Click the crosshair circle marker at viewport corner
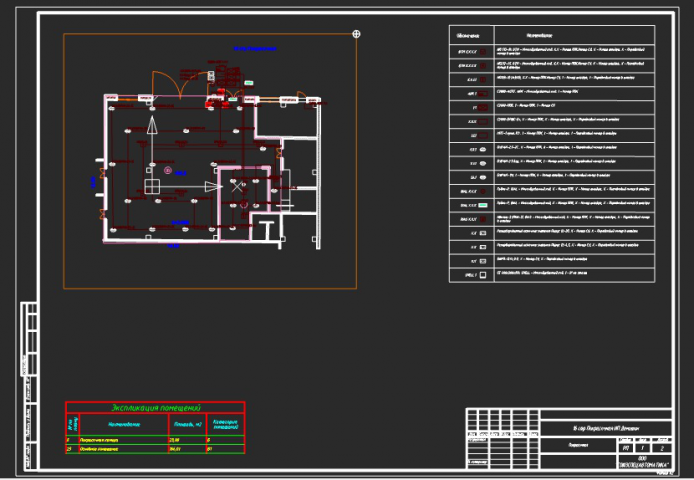 (356, 34)
